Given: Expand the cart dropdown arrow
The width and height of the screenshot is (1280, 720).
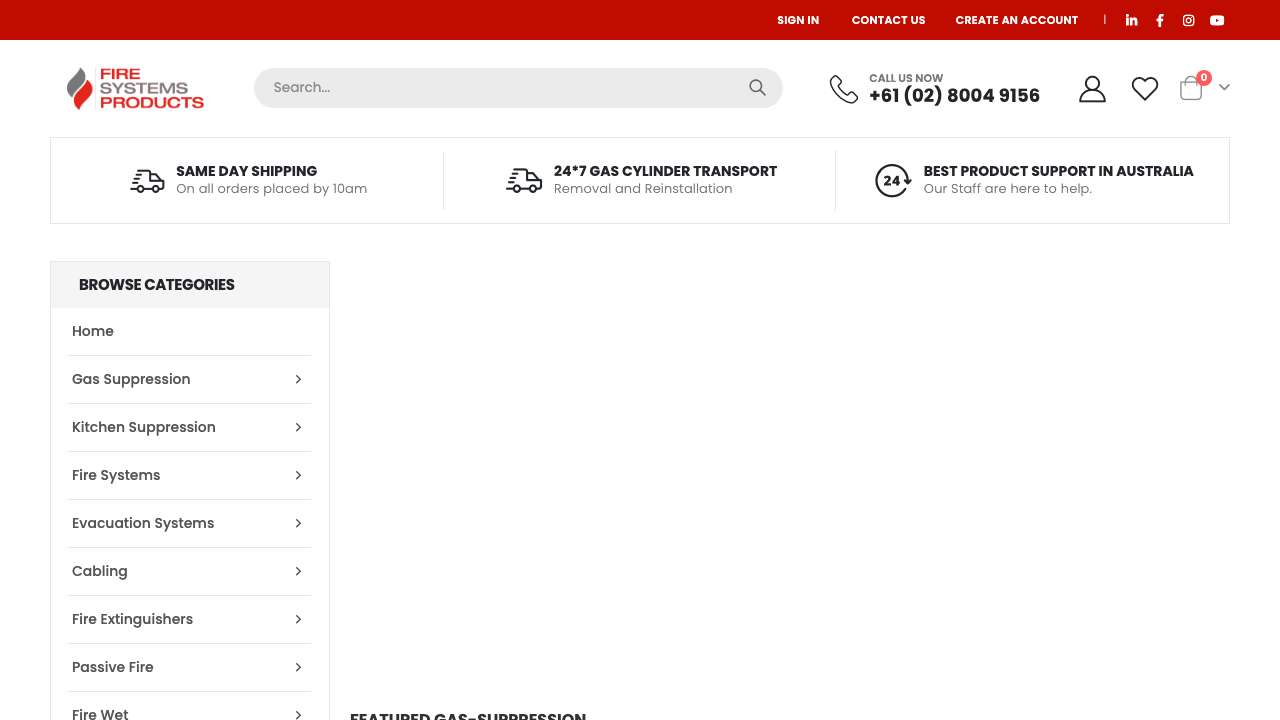Looking at the screenshot, I should 1224,88.
